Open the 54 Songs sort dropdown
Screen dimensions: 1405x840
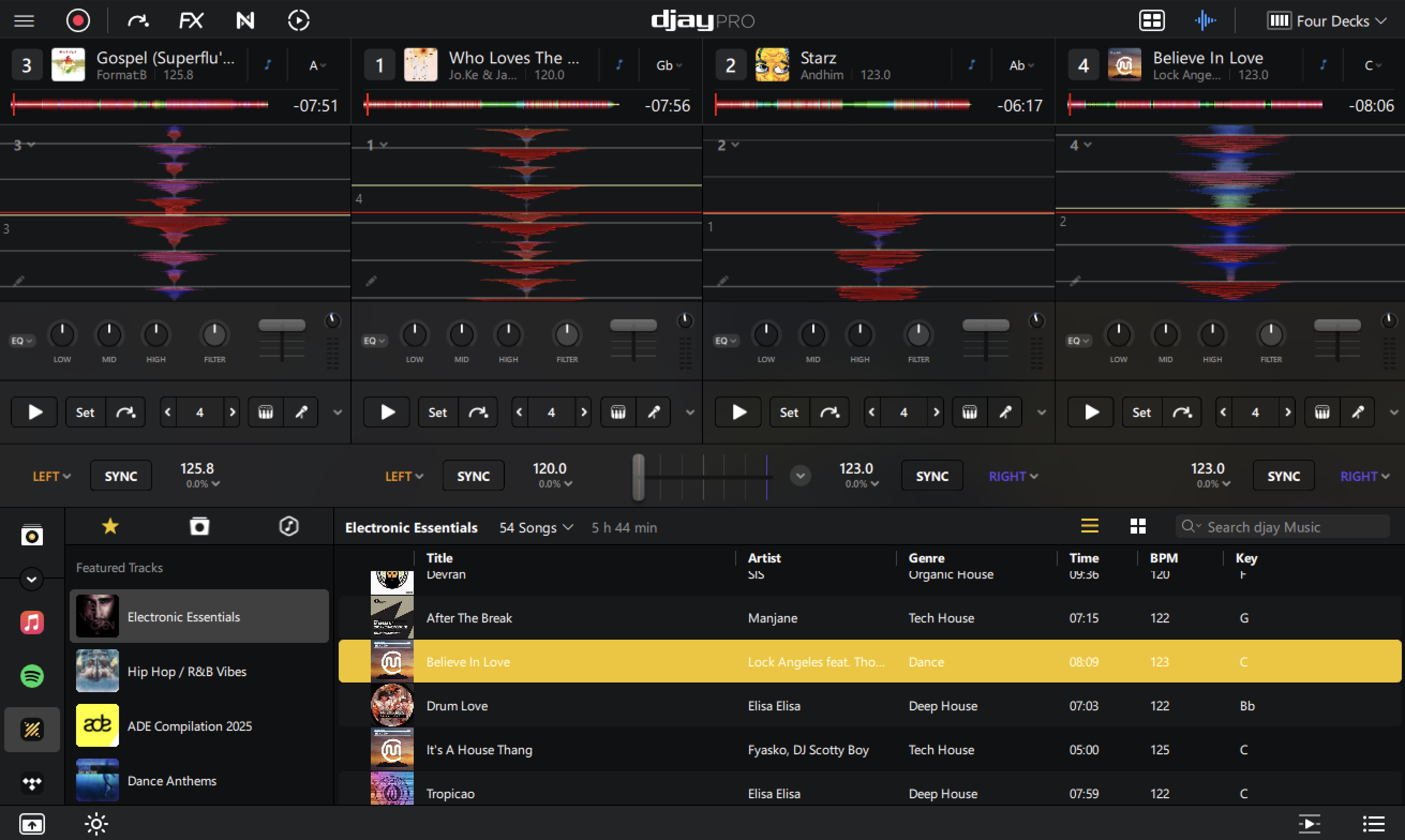coord(535,528)
